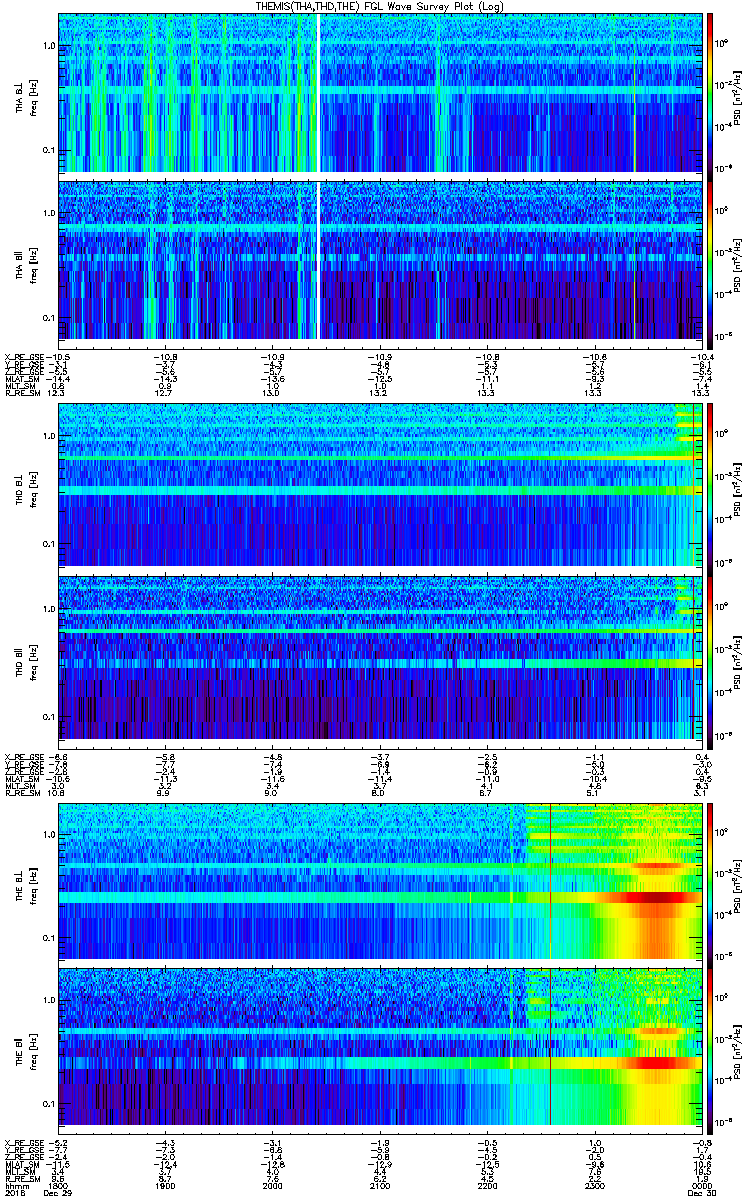750x1200 pixels.
Task: Click the white data gap in THA B⊥
Action: (x=318, y=92)
